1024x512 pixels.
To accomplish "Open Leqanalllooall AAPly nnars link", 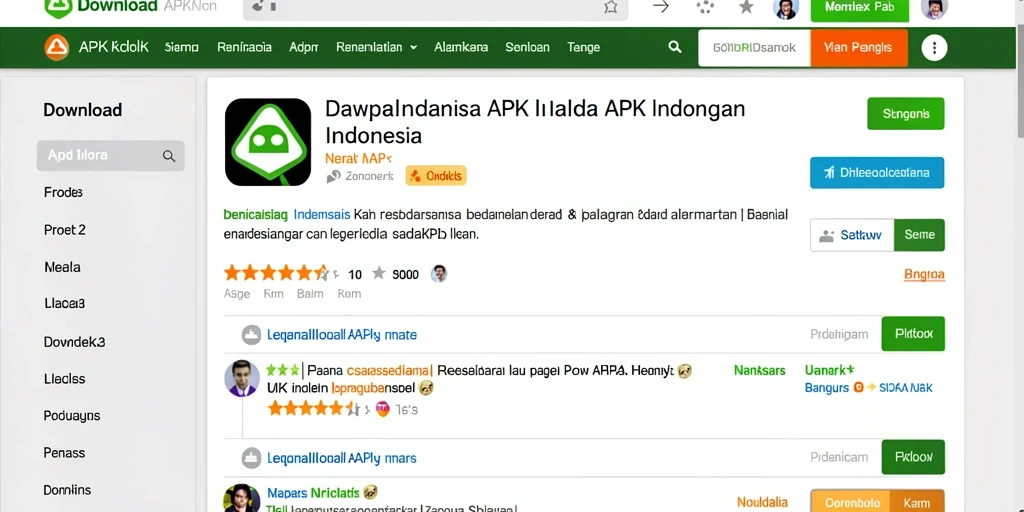I will point(342,458).
